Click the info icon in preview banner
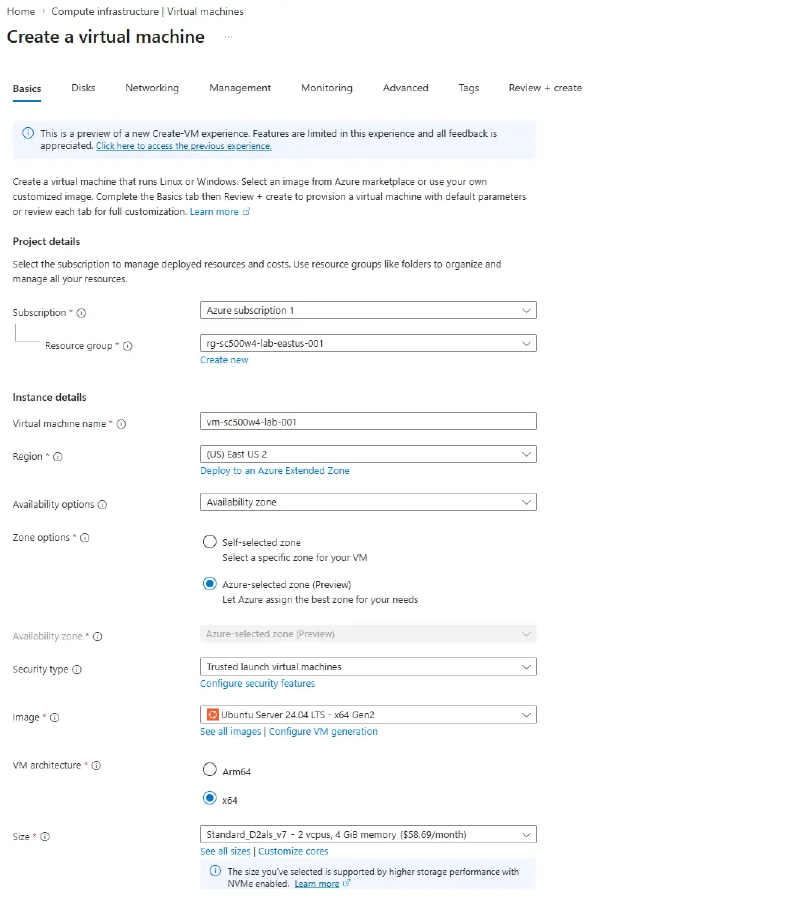Viewport: 800px width, 901px height. tap(28, 133)
